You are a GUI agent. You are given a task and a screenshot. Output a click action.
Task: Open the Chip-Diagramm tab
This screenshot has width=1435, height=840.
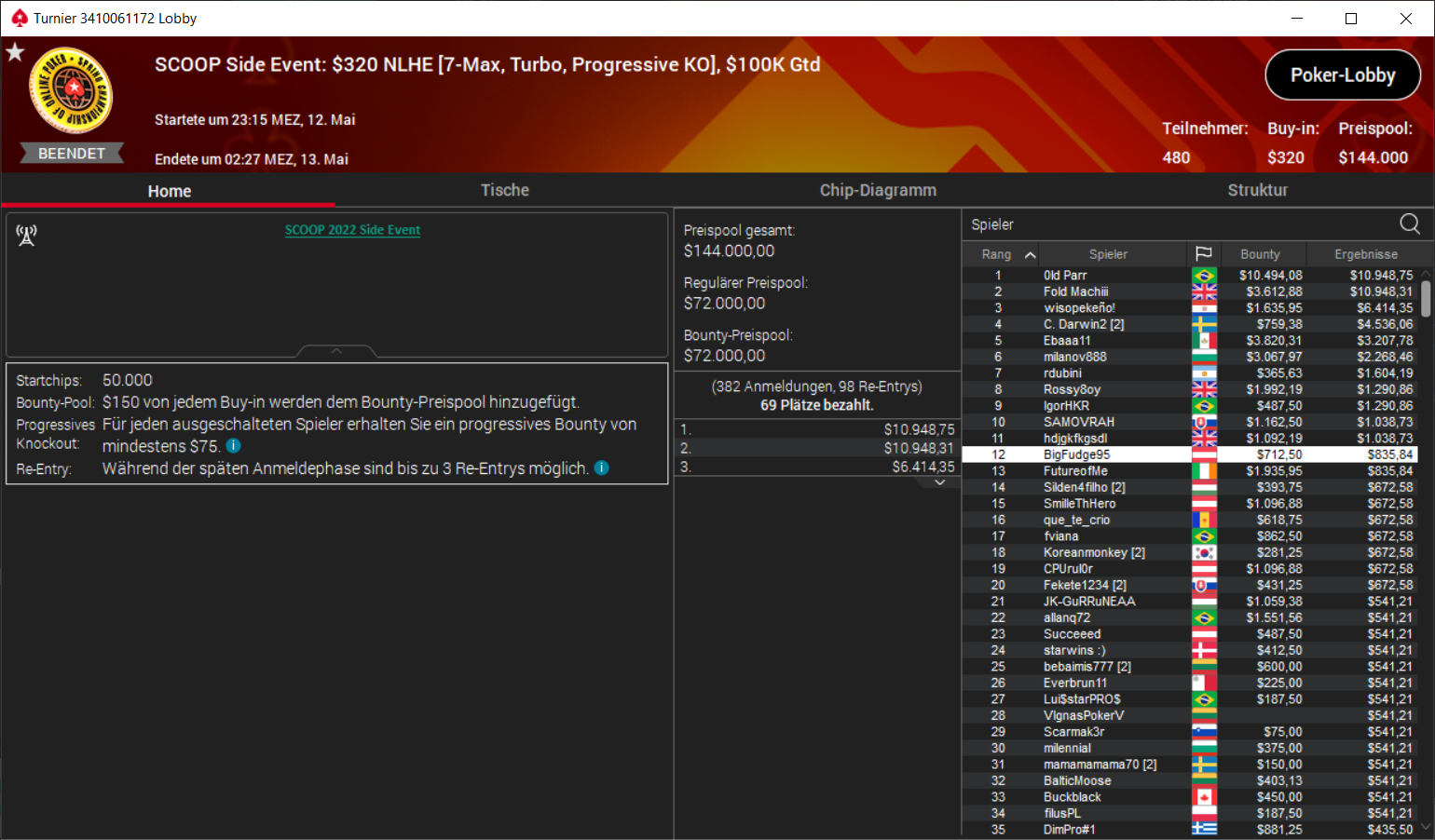tap(878, 190)
